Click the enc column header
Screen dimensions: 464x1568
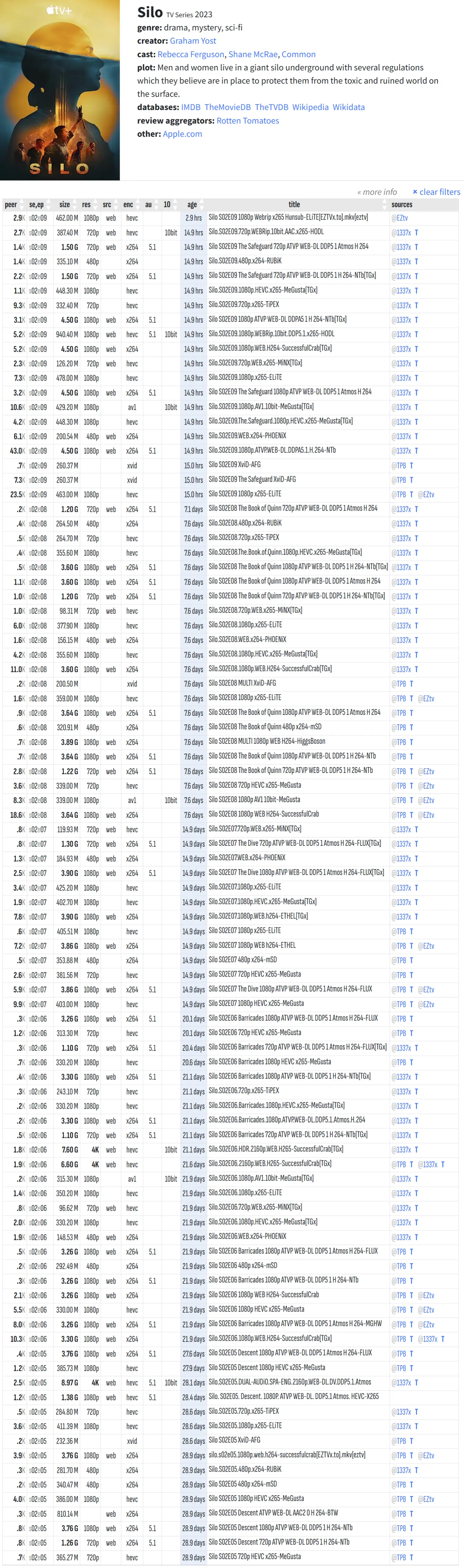tap(128, 204)
